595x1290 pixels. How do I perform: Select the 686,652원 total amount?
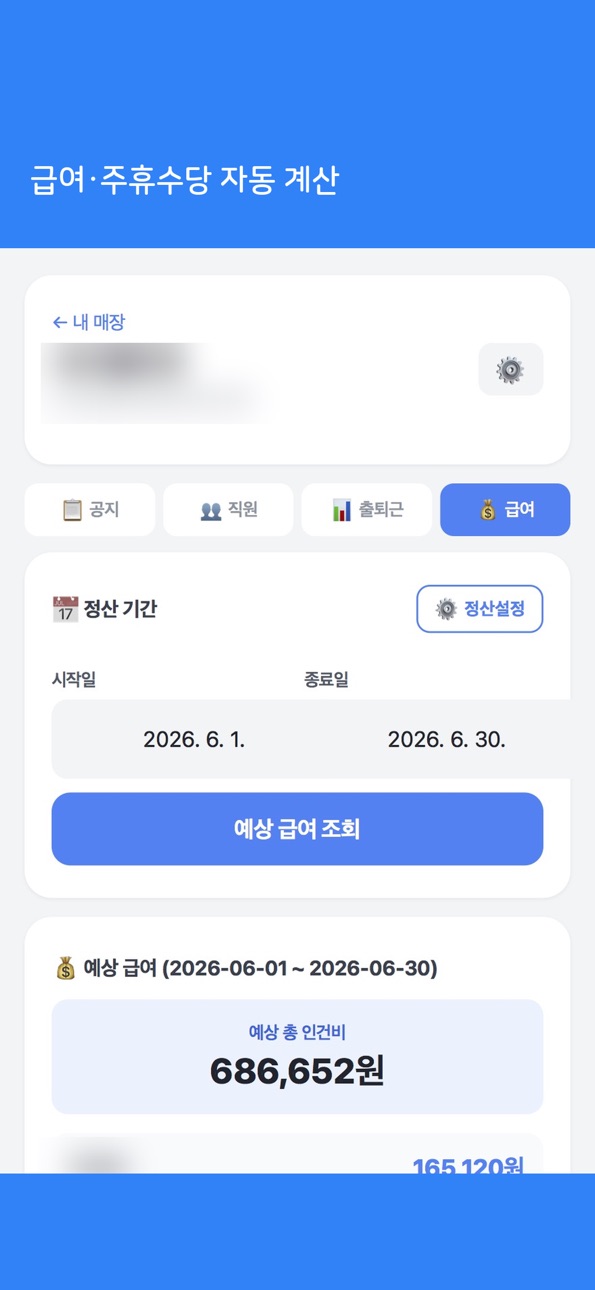click(297, 1071)
